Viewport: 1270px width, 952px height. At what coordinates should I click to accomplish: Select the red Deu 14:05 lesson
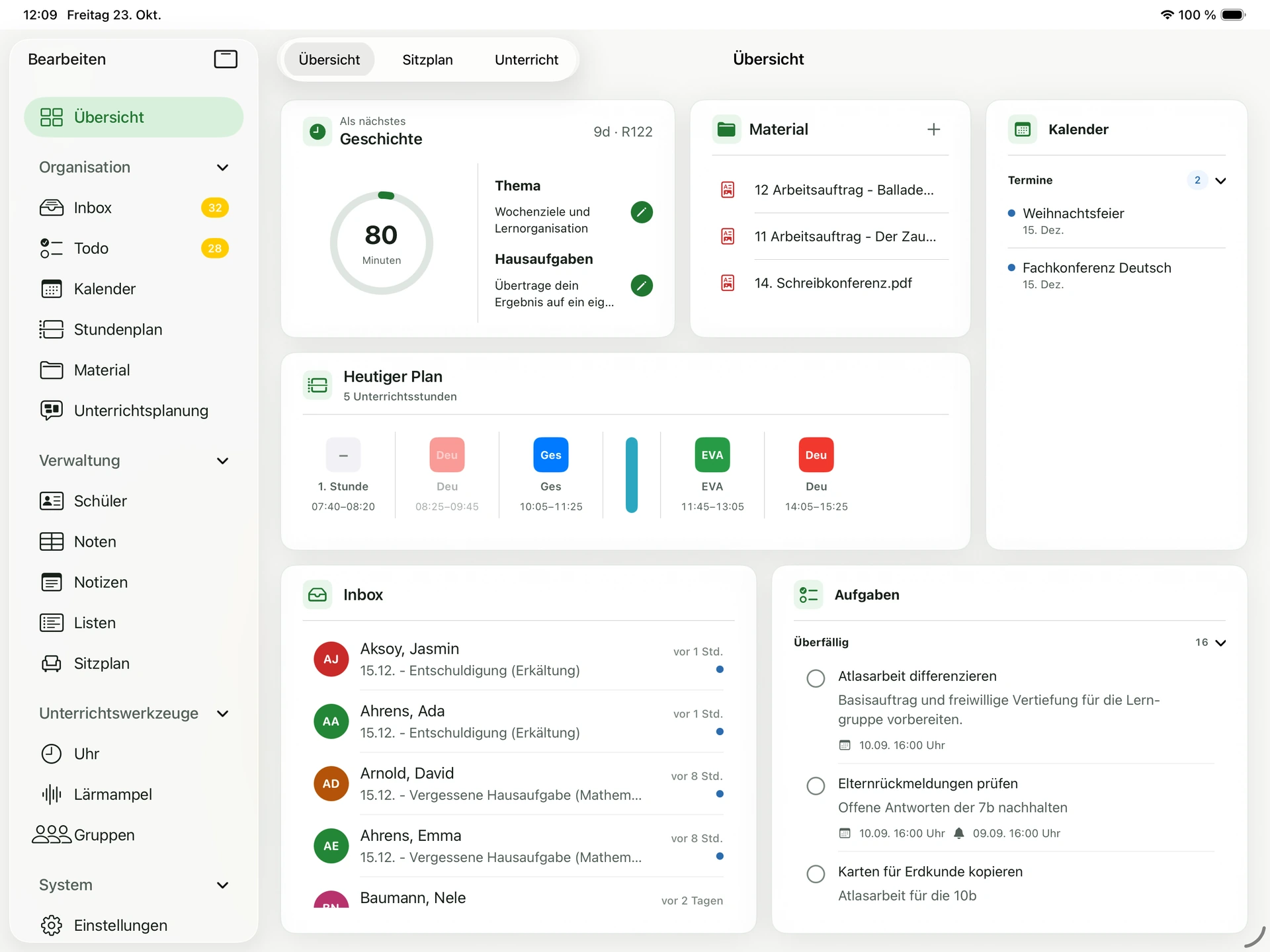coord(816,455)
